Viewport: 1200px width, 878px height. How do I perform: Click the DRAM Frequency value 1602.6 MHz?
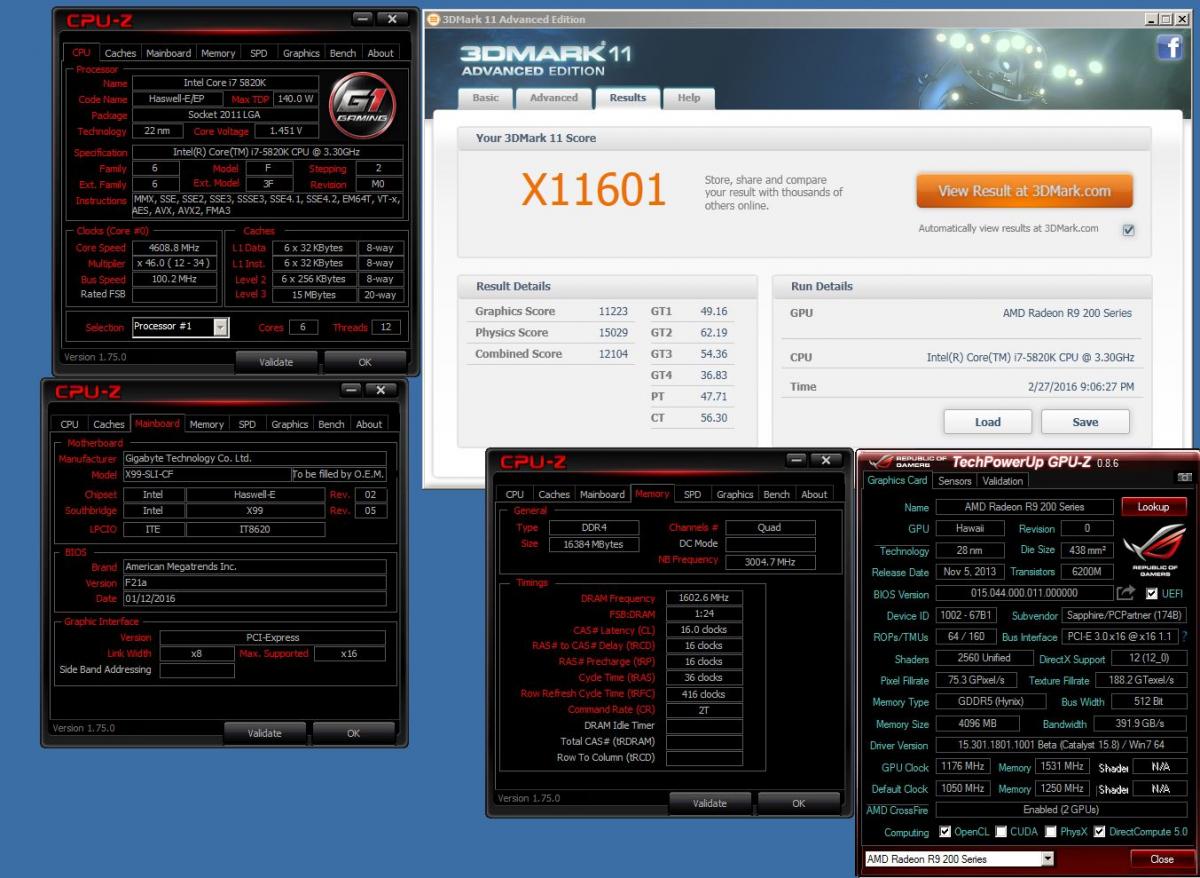704,598
